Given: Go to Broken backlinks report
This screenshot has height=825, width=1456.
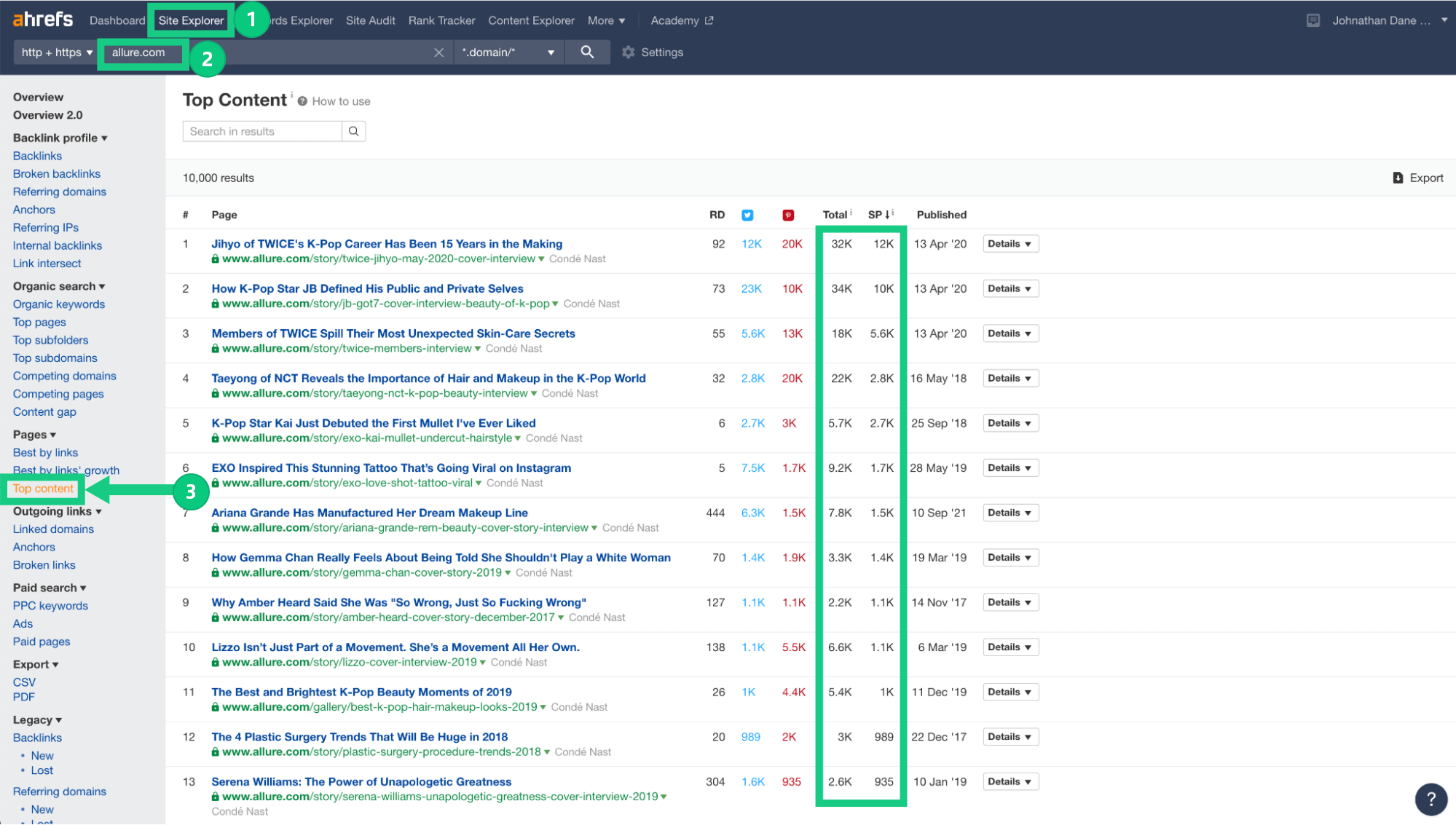Looking at the screenshot, I should pos(57,174).
